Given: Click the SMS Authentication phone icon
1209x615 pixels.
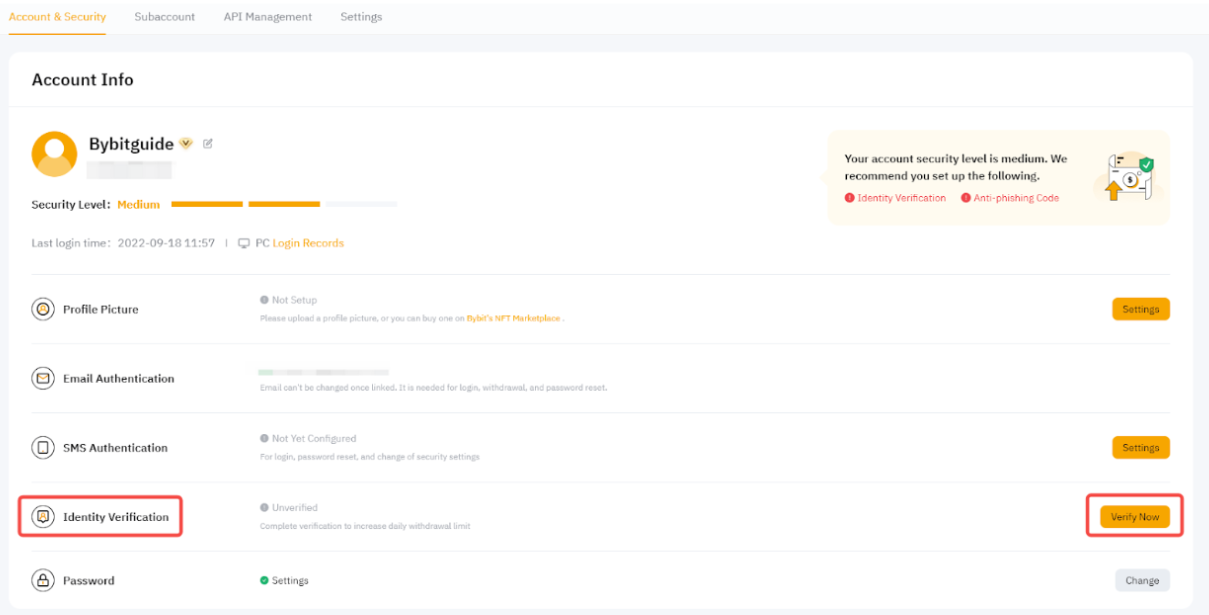Looking at the screenshot, I should (43, 448).
